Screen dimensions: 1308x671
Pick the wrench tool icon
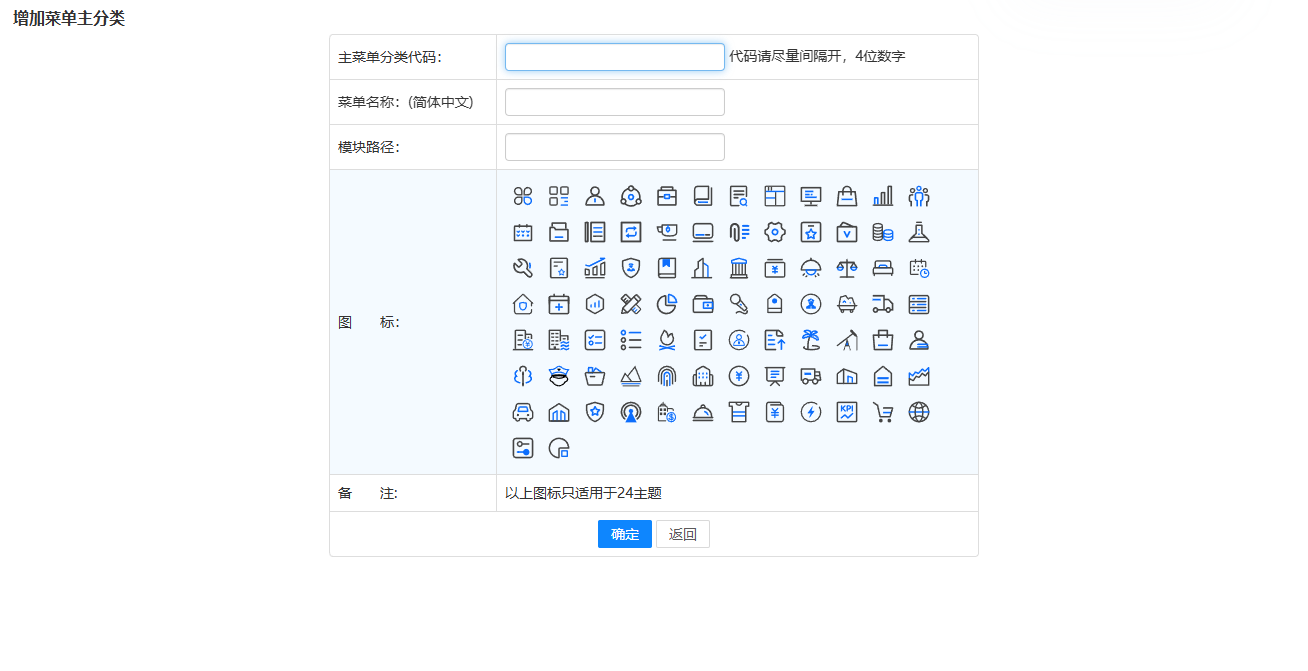pyautogui.click(x=523, y=268)
